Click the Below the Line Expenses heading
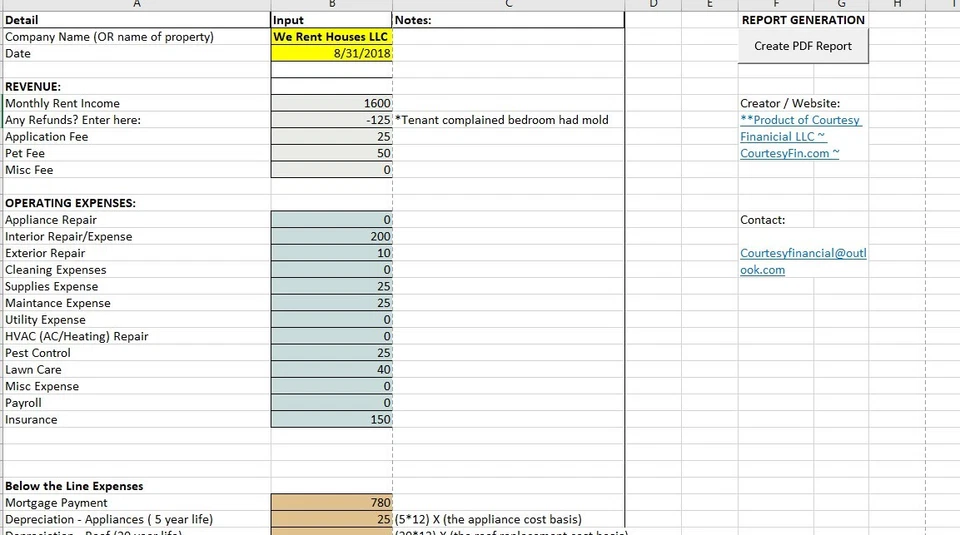The height and width of the screenshot is (535, 960). (x=74, y=486)
